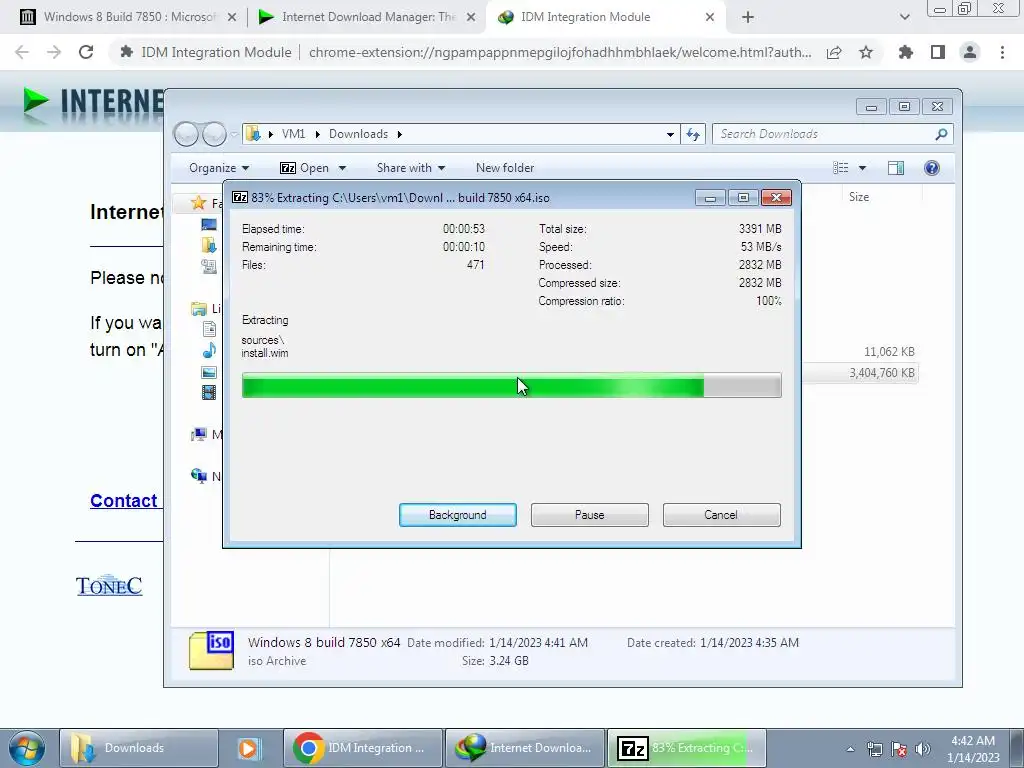This screenshot has height=768, width=1024.
Task: Click Explorer forward navigation button
Action: pyautogui.click(x=214, y=134)
